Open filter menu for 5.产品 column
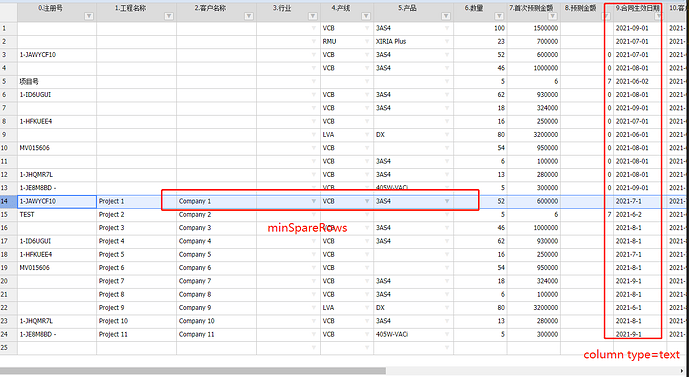Image resolution: width=689 pixels, height=377 pixels. tap(446, 16)
